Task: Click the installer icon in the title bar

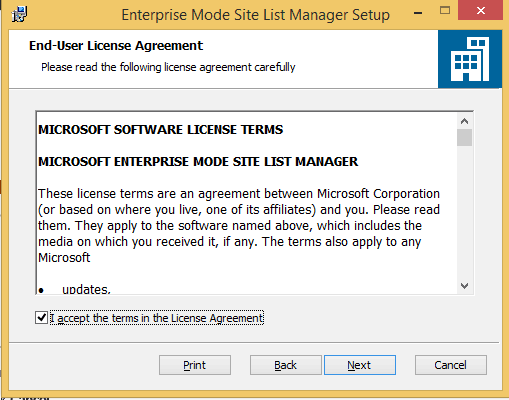Action: (x=19, y=14)
